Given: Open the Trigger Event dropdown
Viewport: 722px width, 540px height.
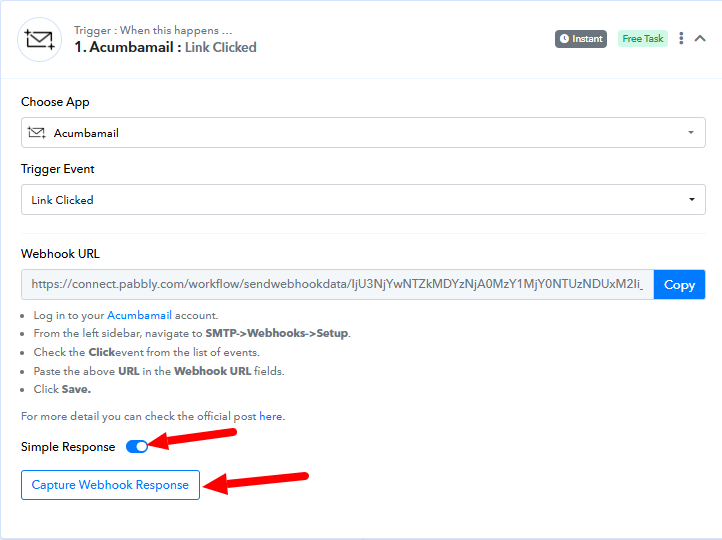Looking at the screenshot, I should coord(363,199).
